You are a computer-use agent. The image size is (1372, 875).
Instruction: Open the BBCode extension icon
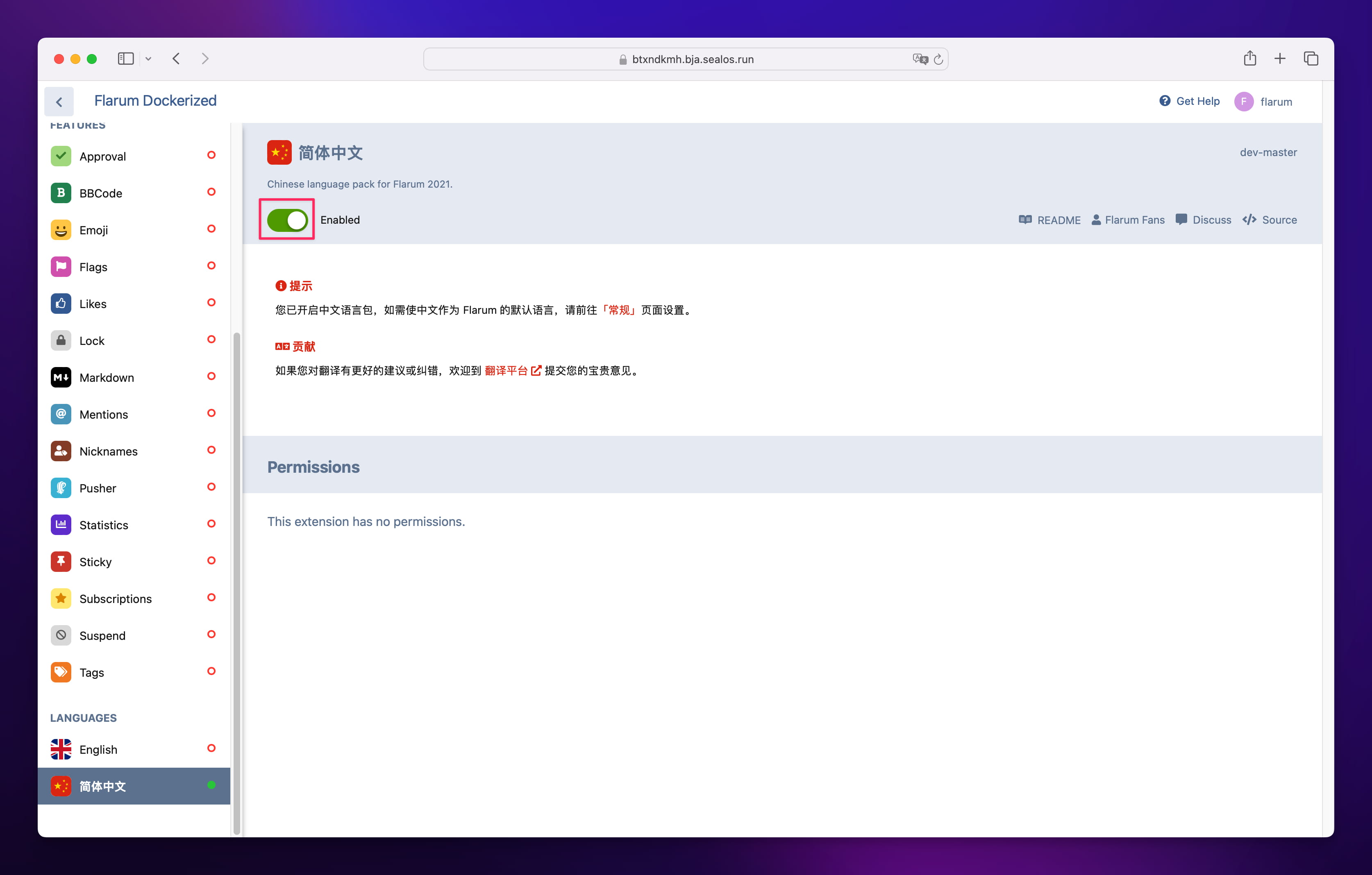coord(61,193)
